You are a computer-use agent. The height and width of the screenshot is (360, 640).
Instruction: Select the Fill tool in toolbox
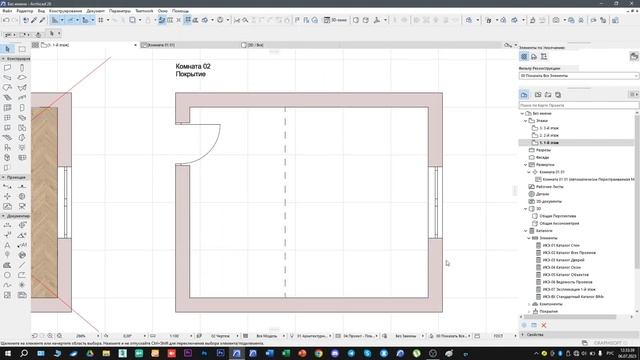[x=7, y=265]
